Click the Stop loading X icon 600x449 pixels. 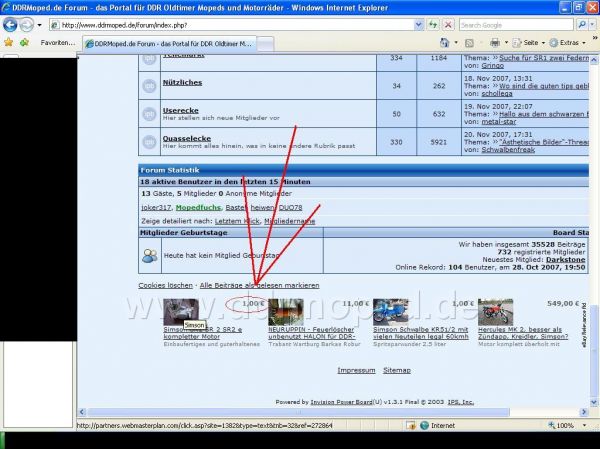(445, 24)
